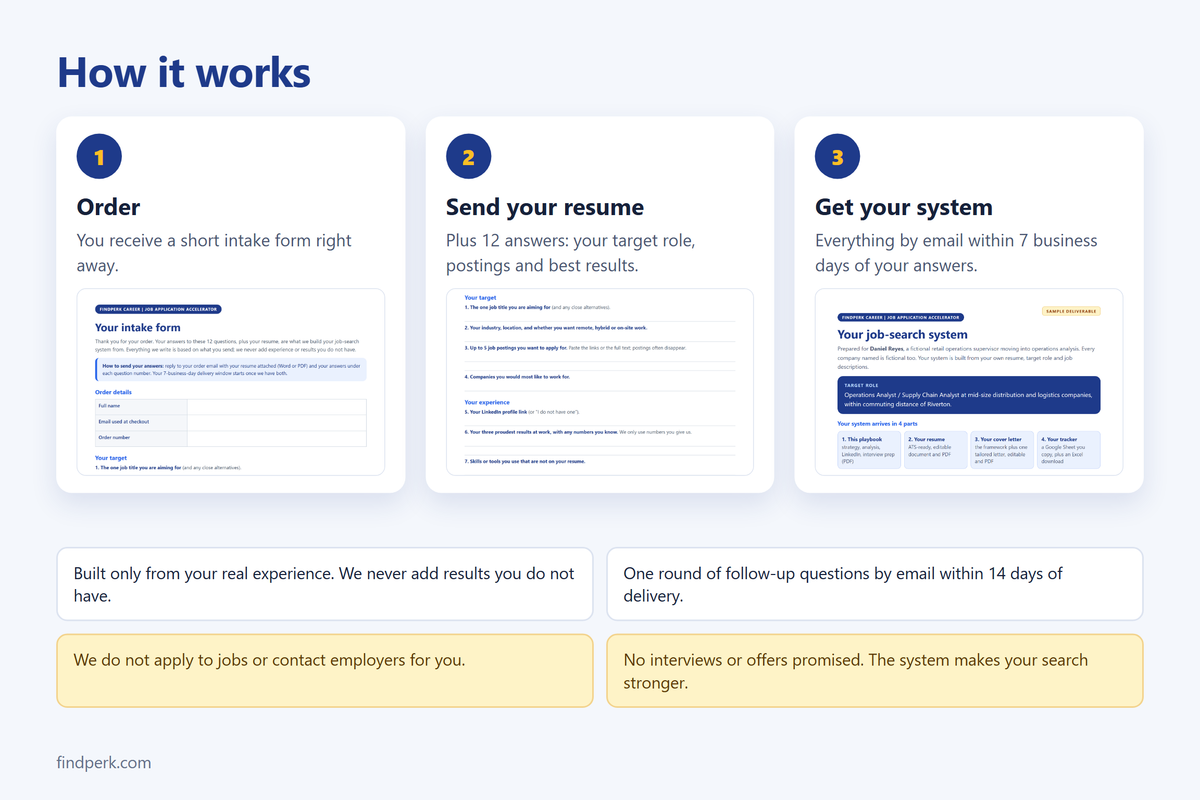Click question "6. Your three proudest results at work"
This screenshot has height=800, width=1200.
click(578, 432)
